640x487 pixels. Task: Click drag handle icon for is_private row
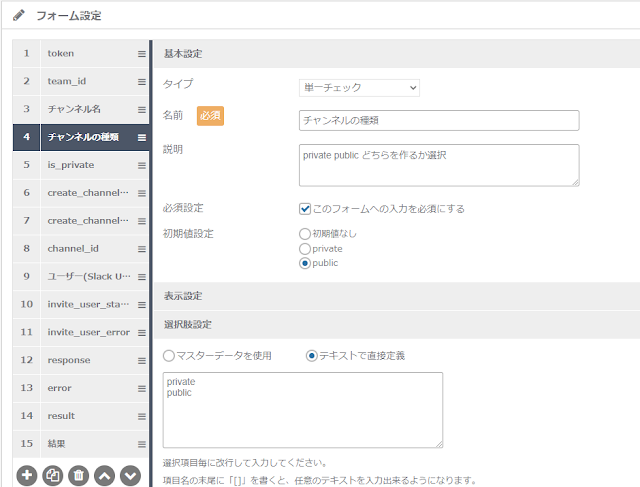tap(142, 165)
